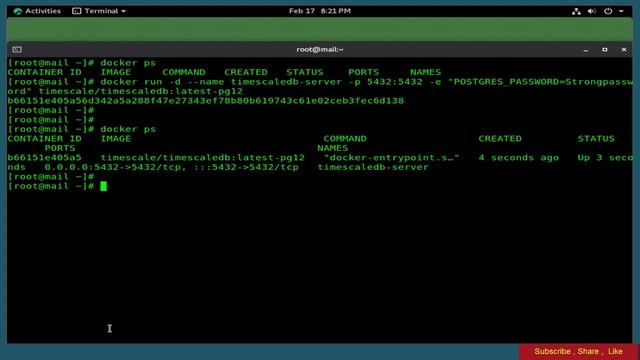Maximize the terminal window
Image resolution: width=640 pixels, height=360 pixels.
[x=604, y=49]
